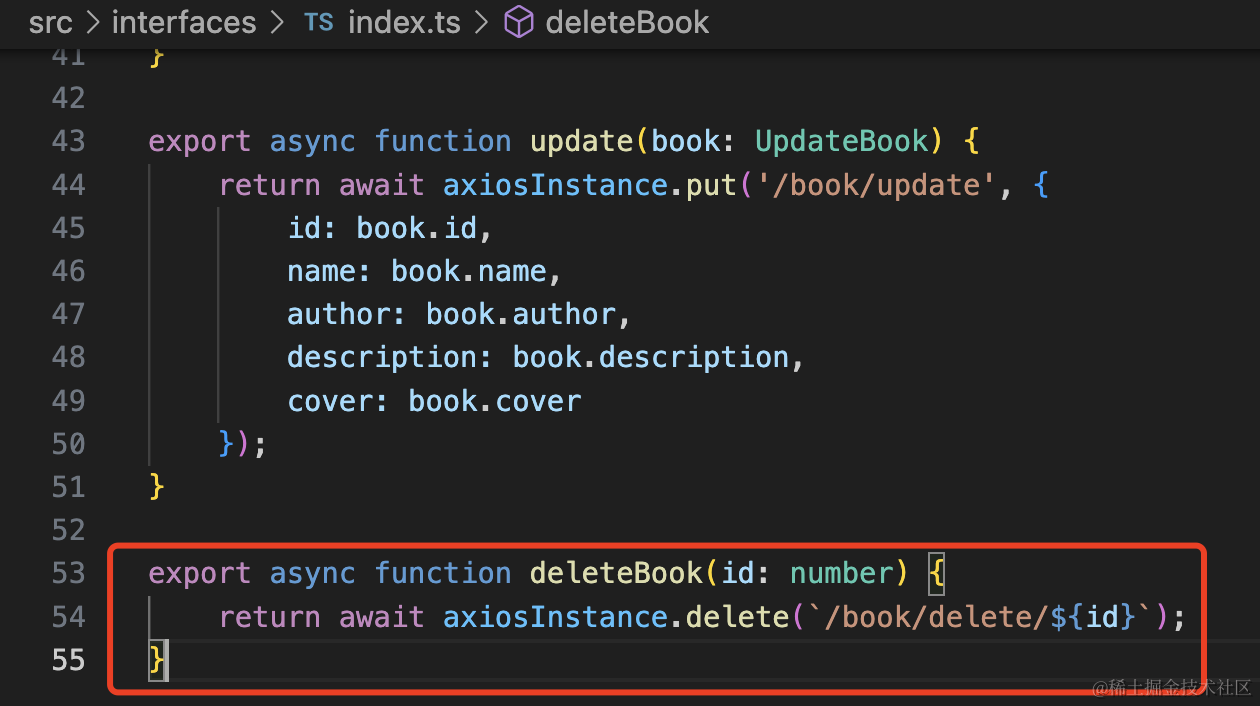1260x706 pixels.
Task: Click the cube symbol icon before deleteBook
Action: 518,23
